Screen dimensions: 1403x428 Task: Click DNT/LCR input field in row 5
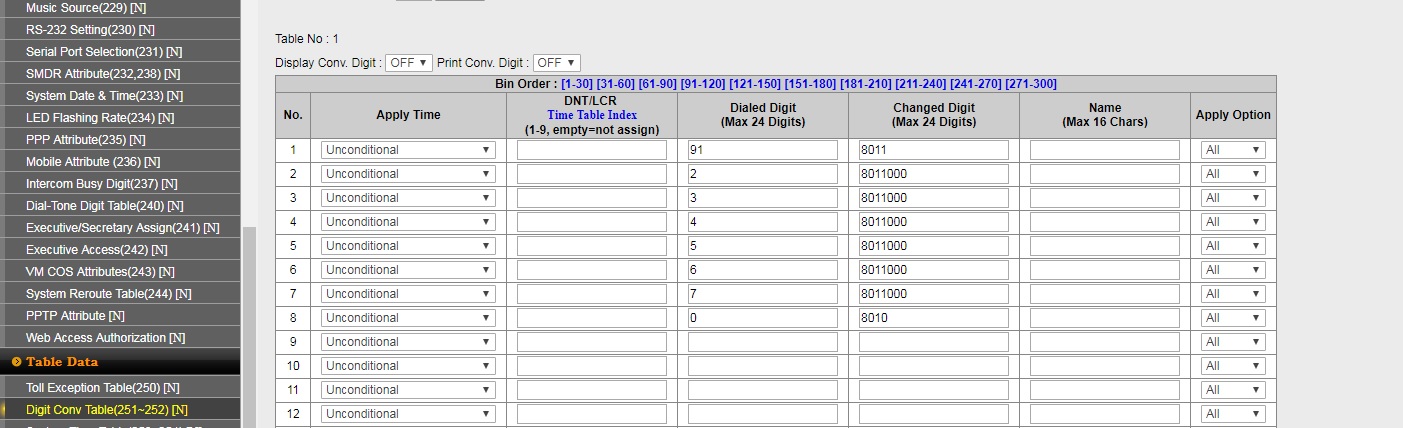coord(591,246)
